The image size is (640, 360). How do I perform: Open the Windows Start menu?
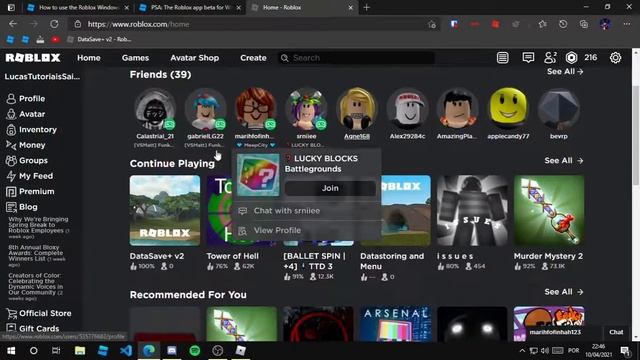point(11,351)
